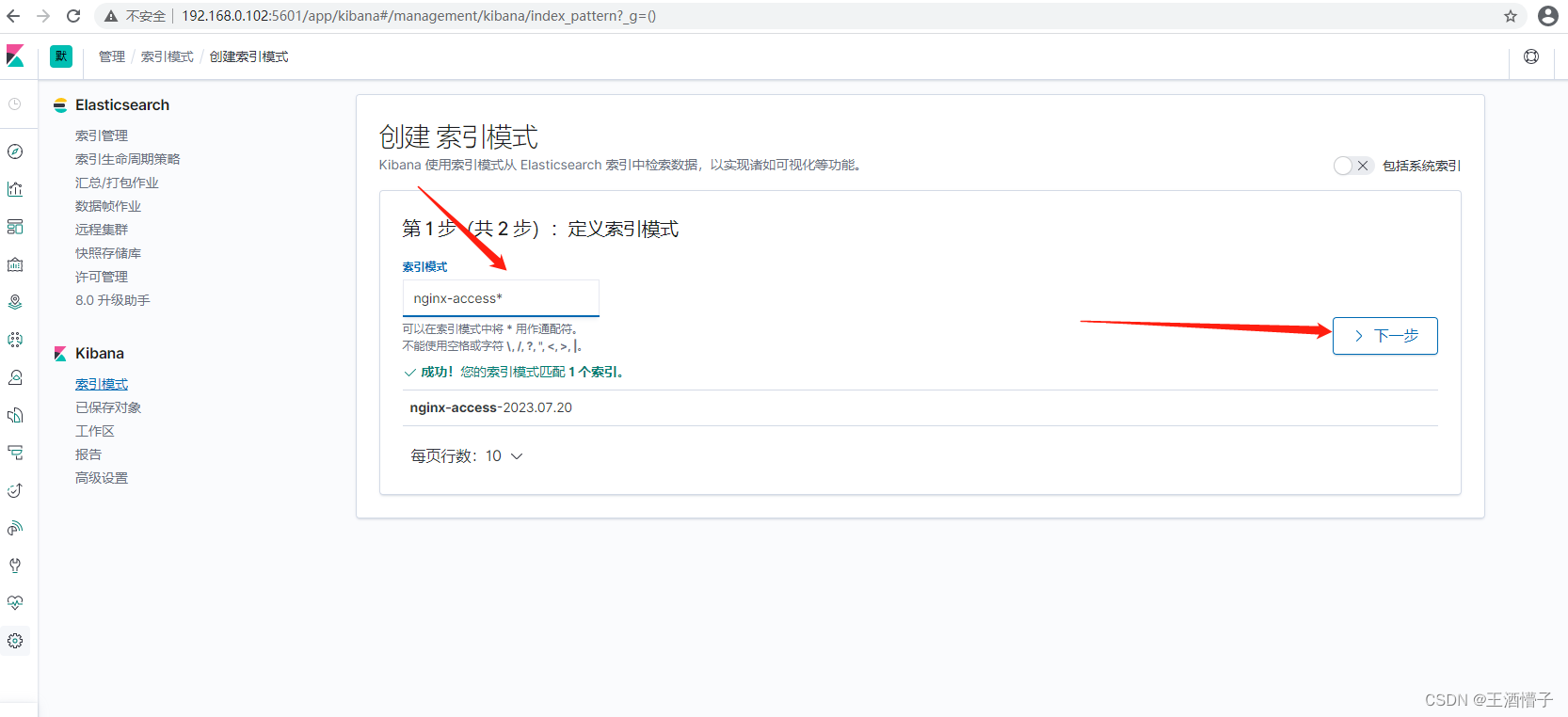Click the browser forward arrow
1568x717 pixels.
point(43,16)
